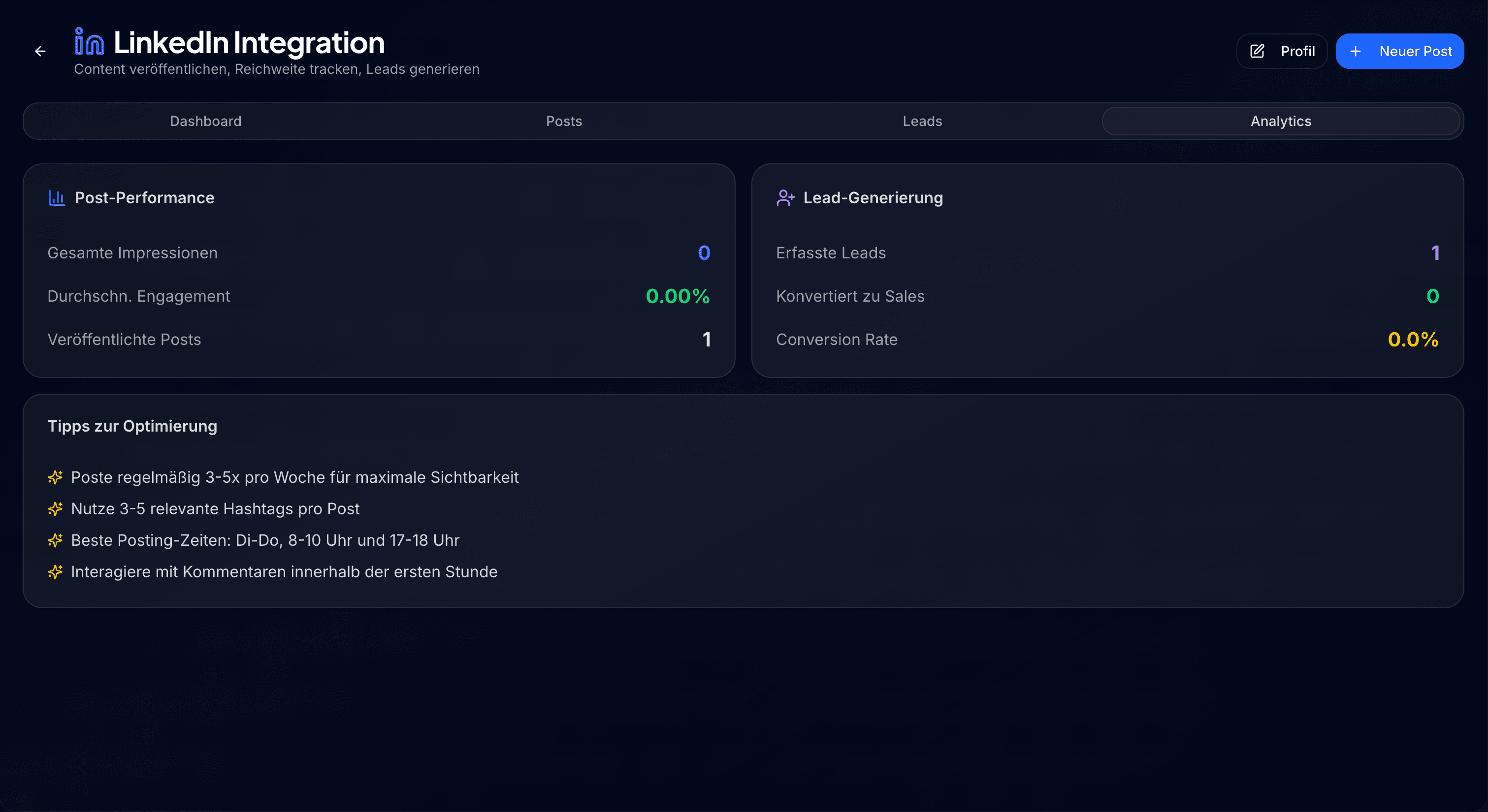Click the back arrow icon
Screen dimensions: 1488x812
(40, 51)
